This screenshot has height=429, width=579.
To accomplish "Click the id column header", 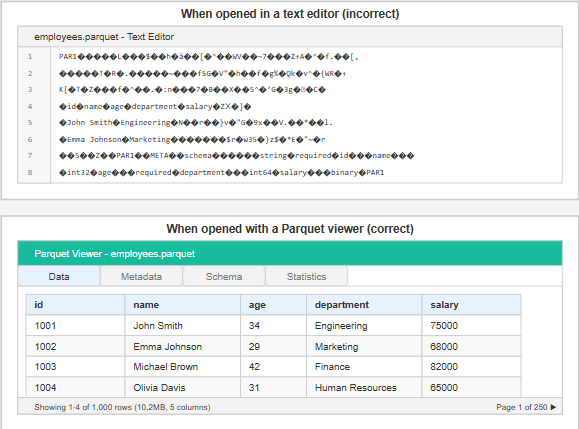I will coord(75,305).
